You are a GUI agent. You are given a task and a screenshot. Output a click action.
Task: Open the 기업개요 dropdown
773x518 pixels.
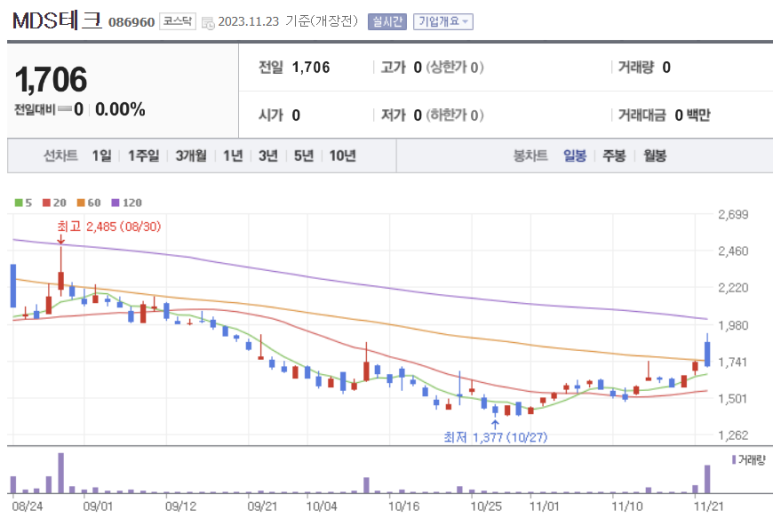443,22
